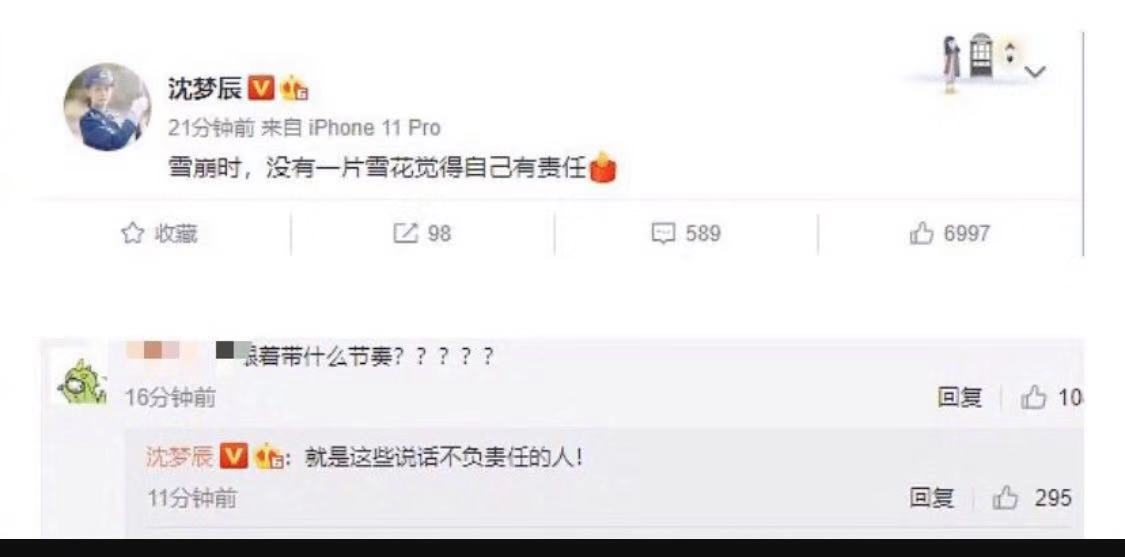Open the green dinosaur commenter avatar
Image resolution: width=1125 pixels, height=557 pixels.
tap(81, 382)
